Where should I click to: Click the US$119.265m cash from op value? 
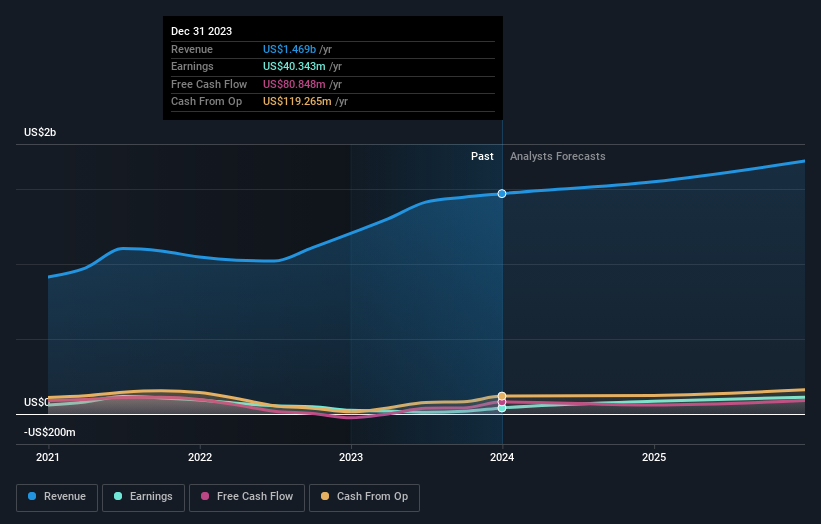(297, 102)
